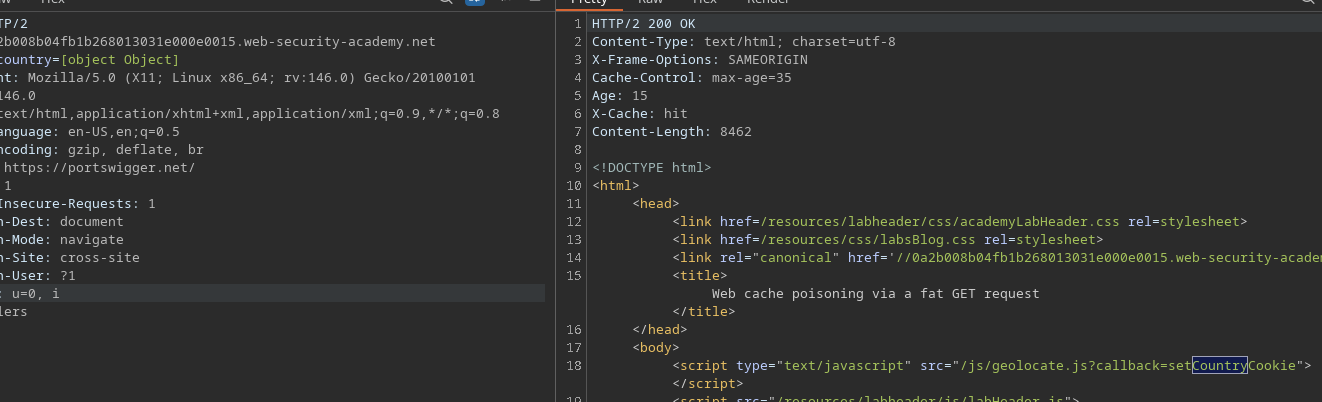Click the search icon in the response pane
Screen dimensions: 1322x402
coord(1310,3)
